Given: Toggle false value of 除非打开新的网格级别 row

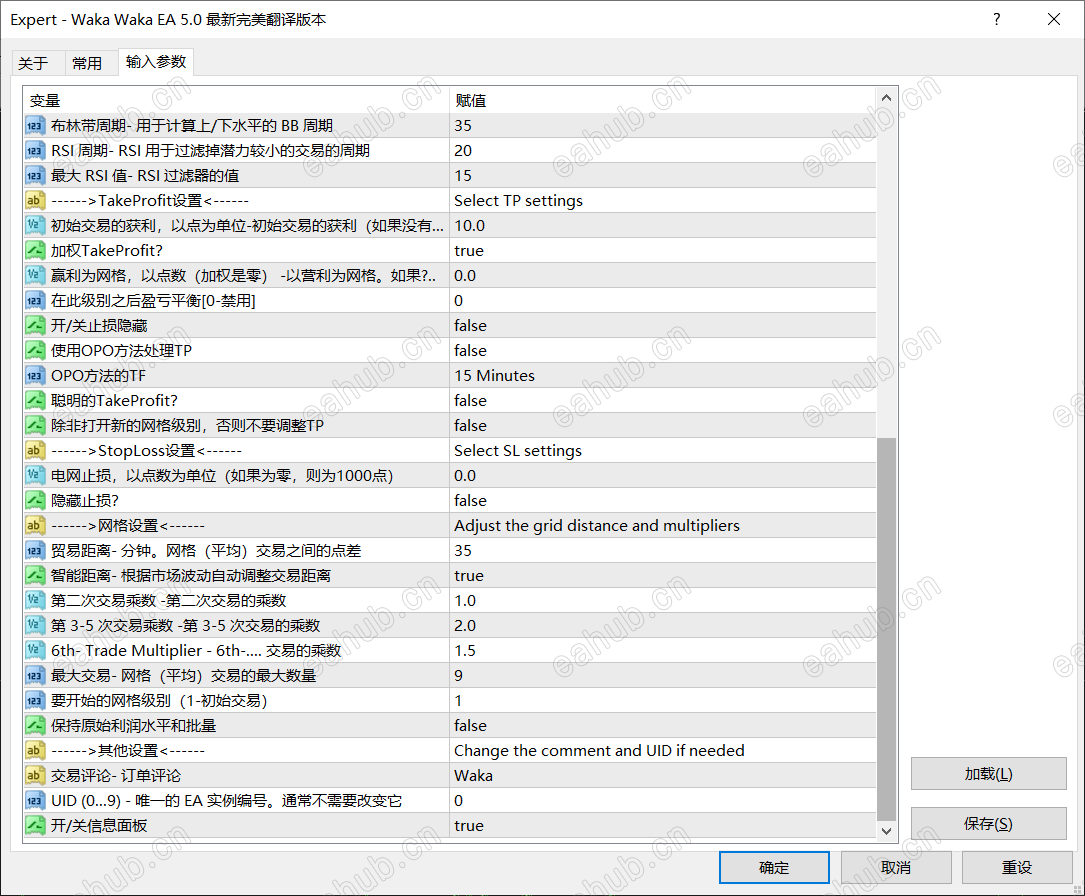Looking at the screenshot, I should tap(663, 426).
